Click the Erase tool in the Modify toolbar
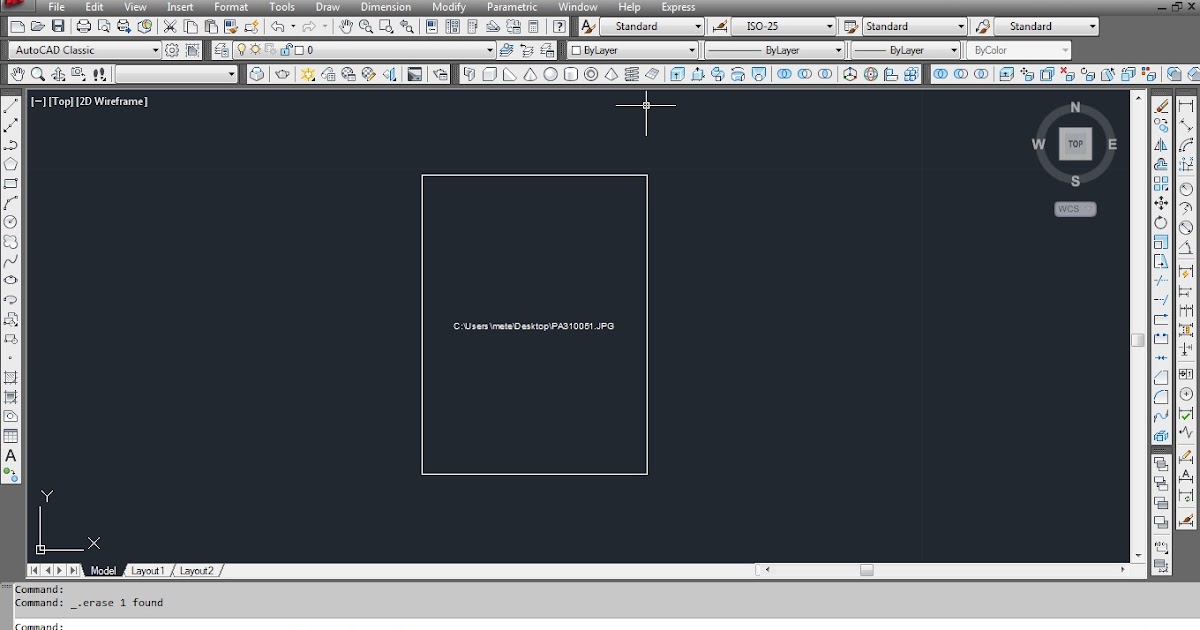 click(x=1161, y=106)
